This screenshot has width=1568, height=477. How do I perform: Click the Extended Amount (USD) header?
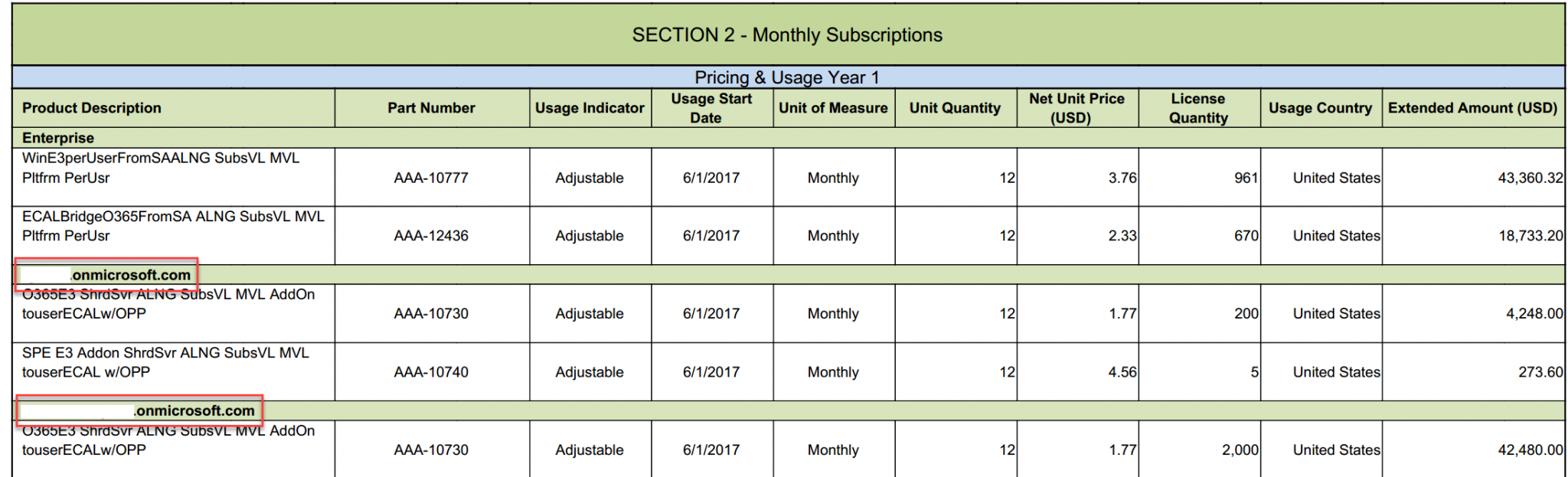pos(1472,108)
